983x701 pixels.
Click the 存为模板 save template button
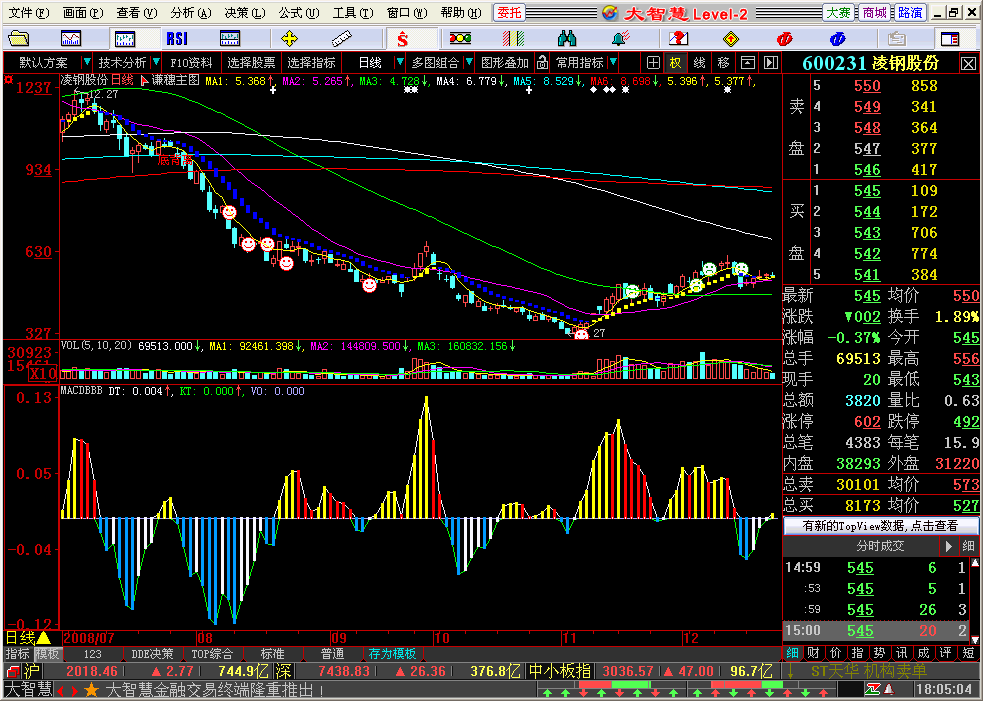(392, 654)
